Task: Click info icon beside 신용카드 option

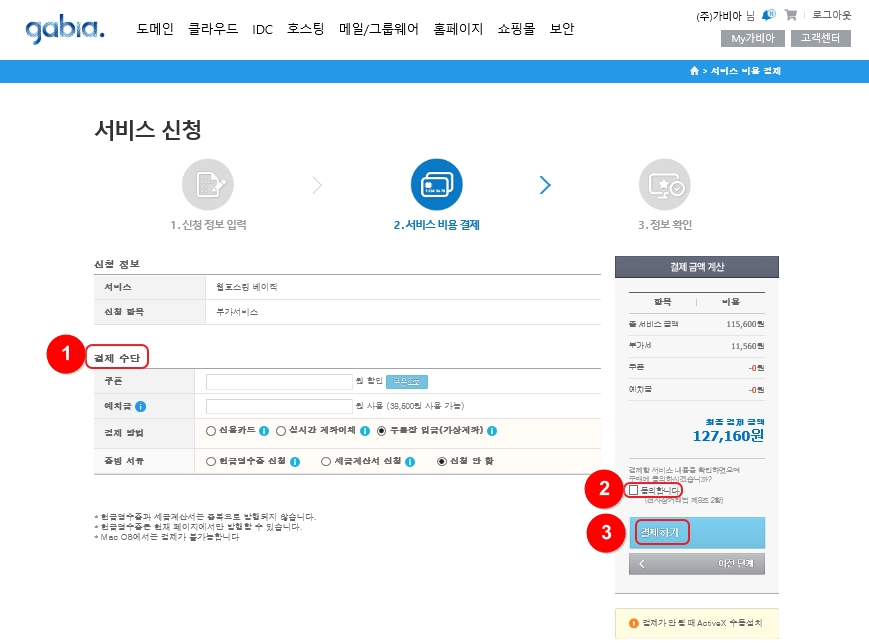Action: (x=264, y=432)
